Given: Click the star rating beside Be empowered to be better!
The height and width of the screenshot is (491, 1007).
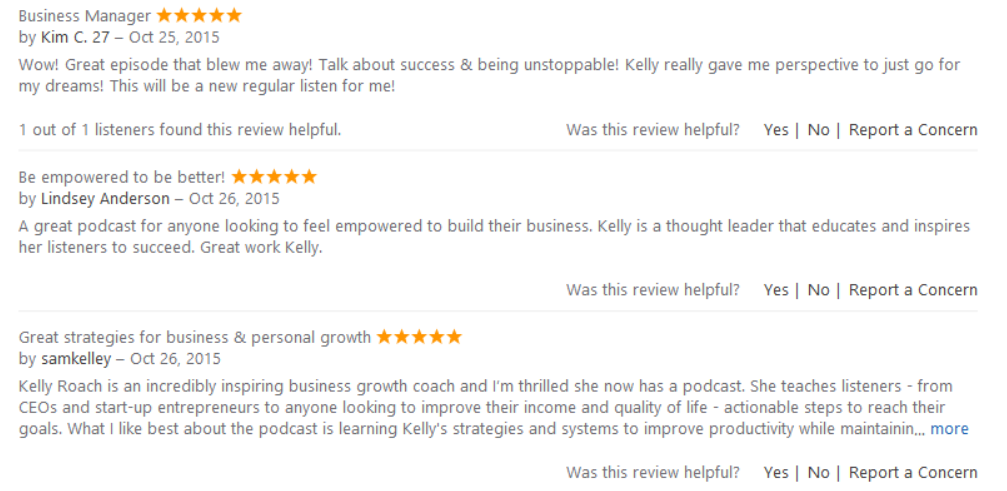Looking at the screenshot, I should tap(274, 176).
